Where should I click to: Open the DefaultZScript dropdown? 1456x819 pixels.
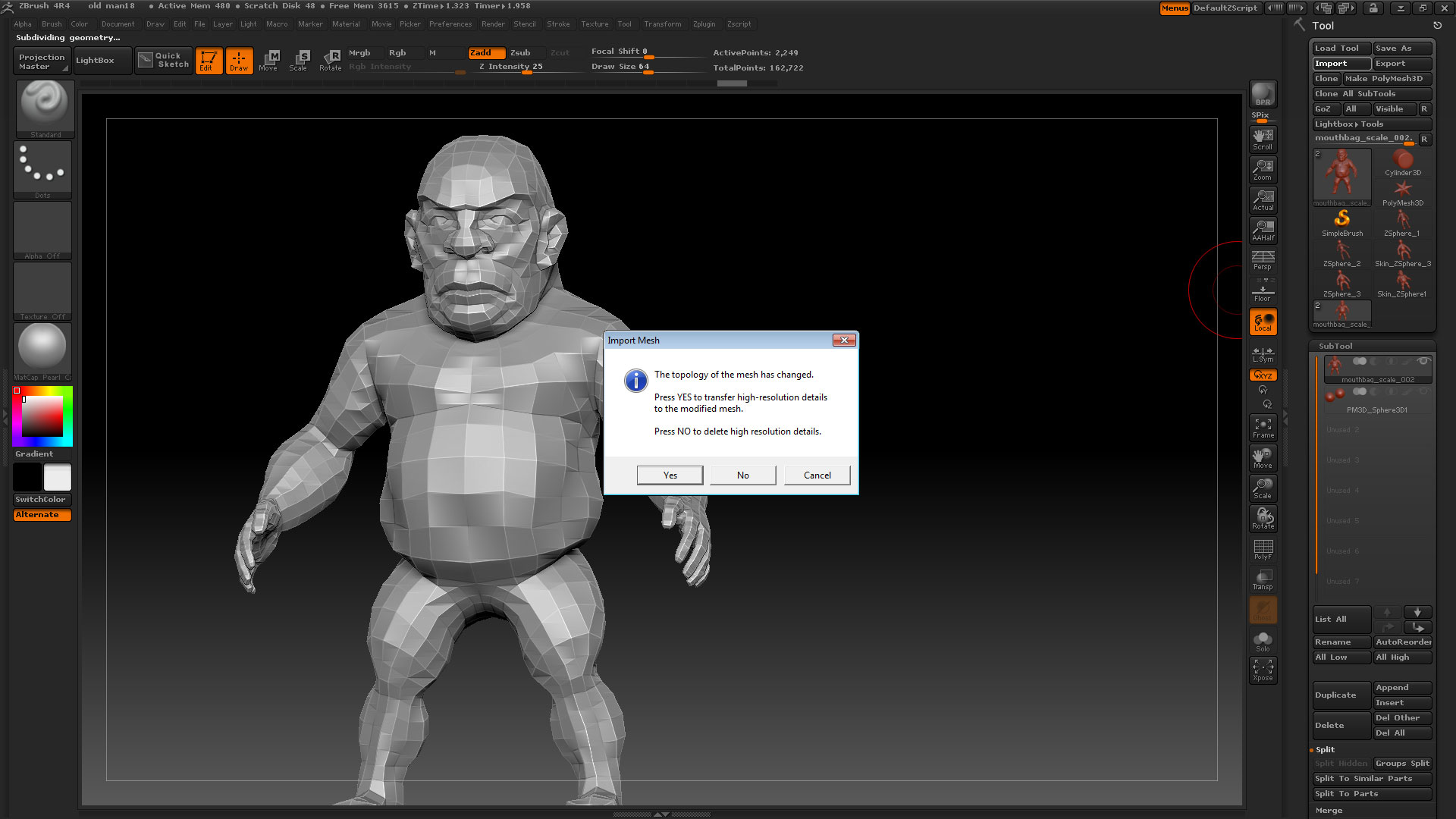point(1227,8)
